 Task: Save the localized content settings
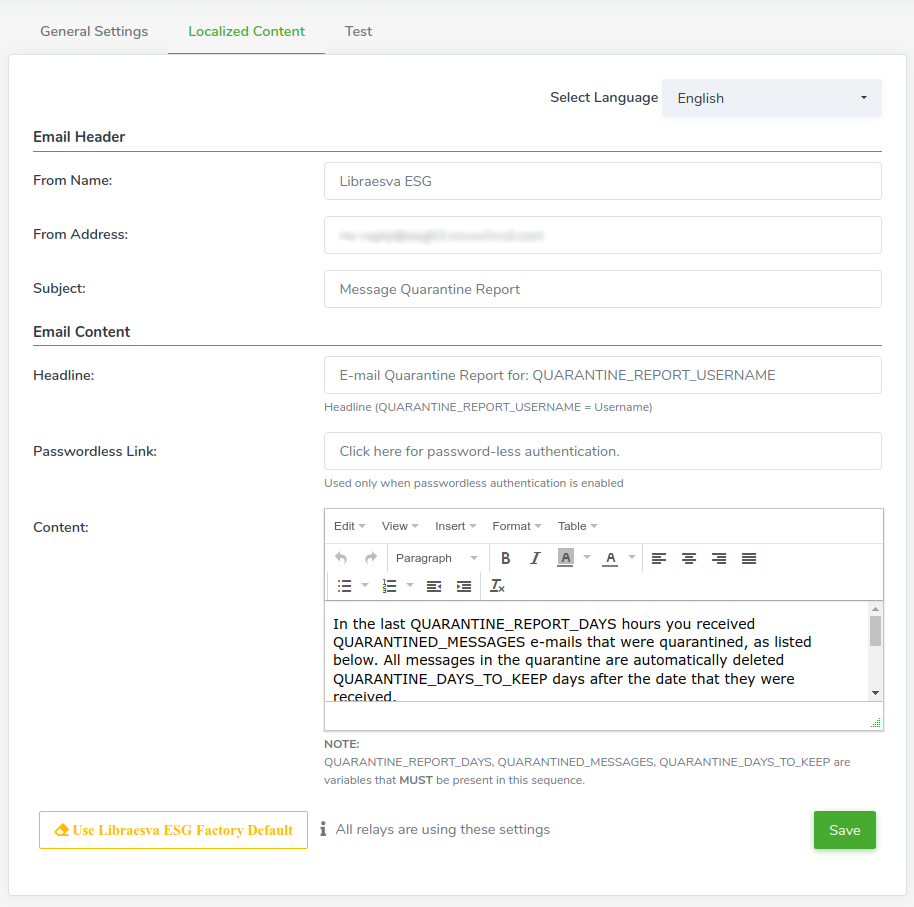[x=845, y=830]
